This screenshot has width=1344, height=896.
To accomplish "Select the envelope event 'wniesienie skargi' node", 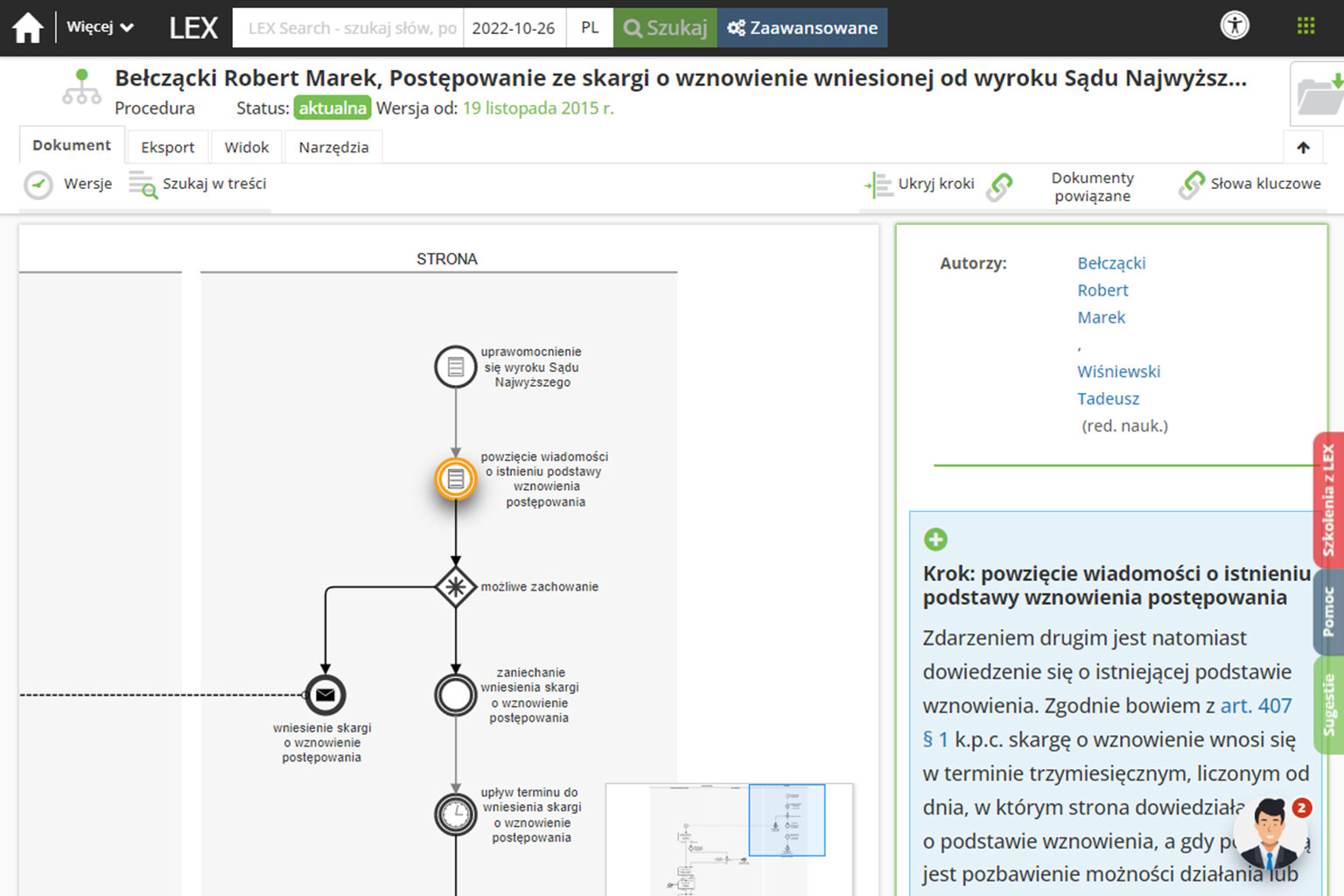I will pyautogui.click(x=325, y=696).
